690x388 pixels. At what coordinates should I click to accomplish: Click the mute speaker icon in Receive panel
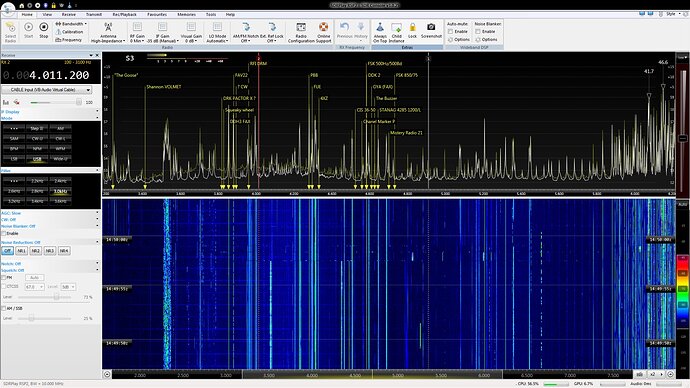click(17, 102)
